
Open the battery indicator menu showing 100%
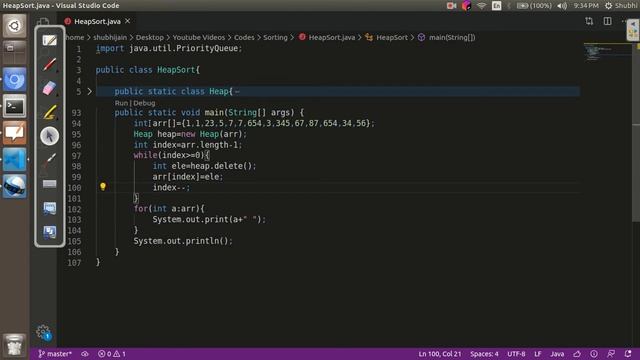(534, 6)
